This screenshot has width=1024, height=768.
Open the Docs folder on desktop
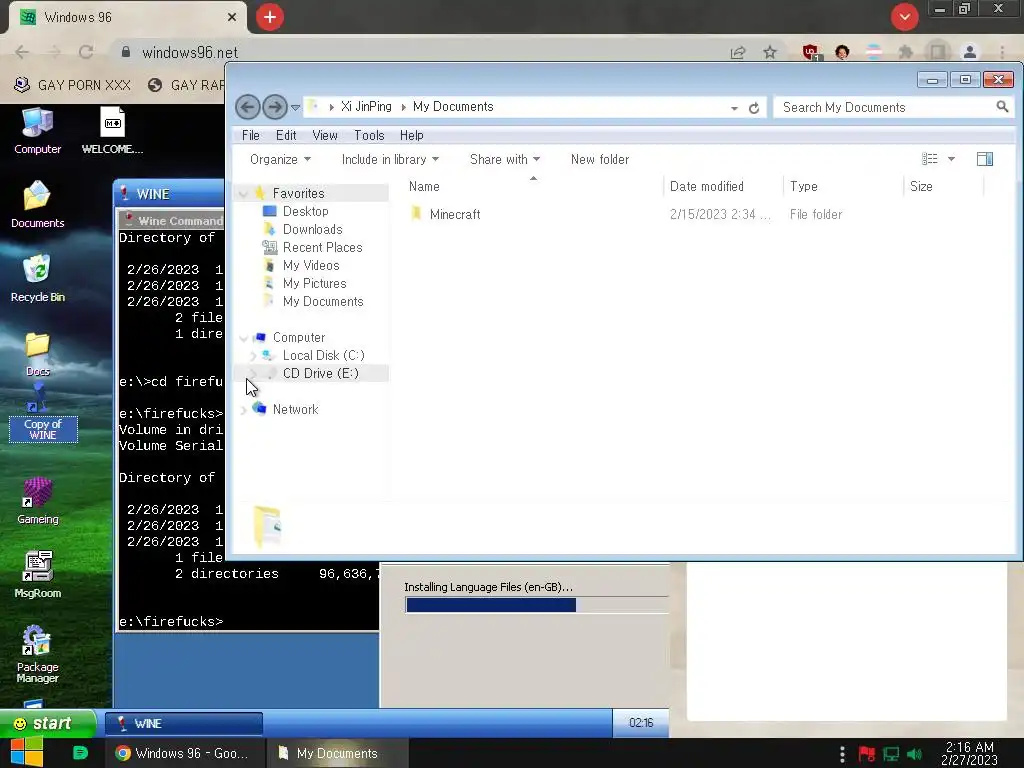[x=37, y=353]
